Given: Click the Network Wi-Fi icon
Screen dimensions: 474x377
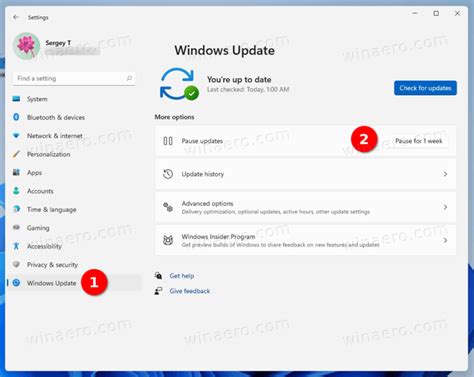Looking at the screenshot, I should click(16, 135).
